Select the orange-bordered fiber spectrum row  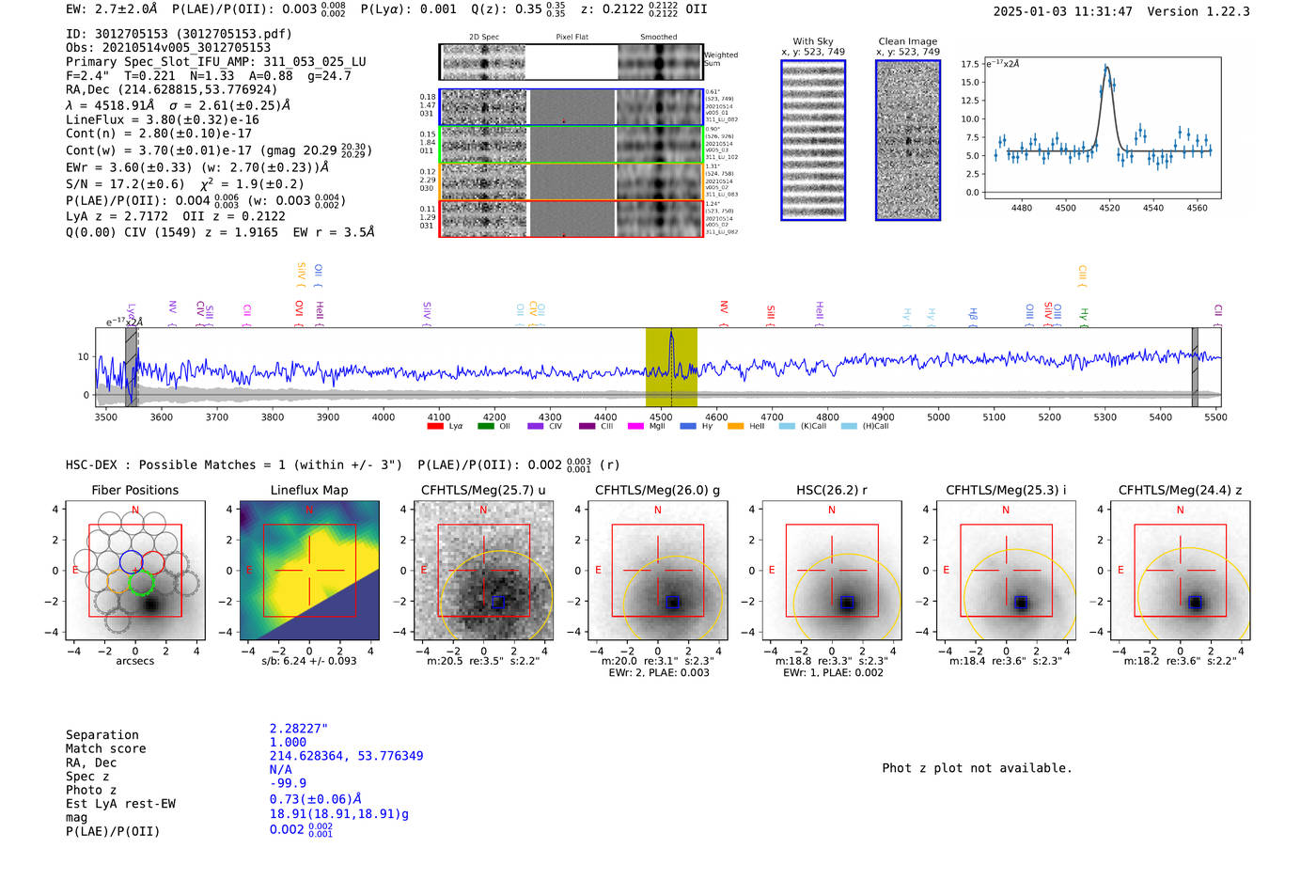click(x=571, y=181)
